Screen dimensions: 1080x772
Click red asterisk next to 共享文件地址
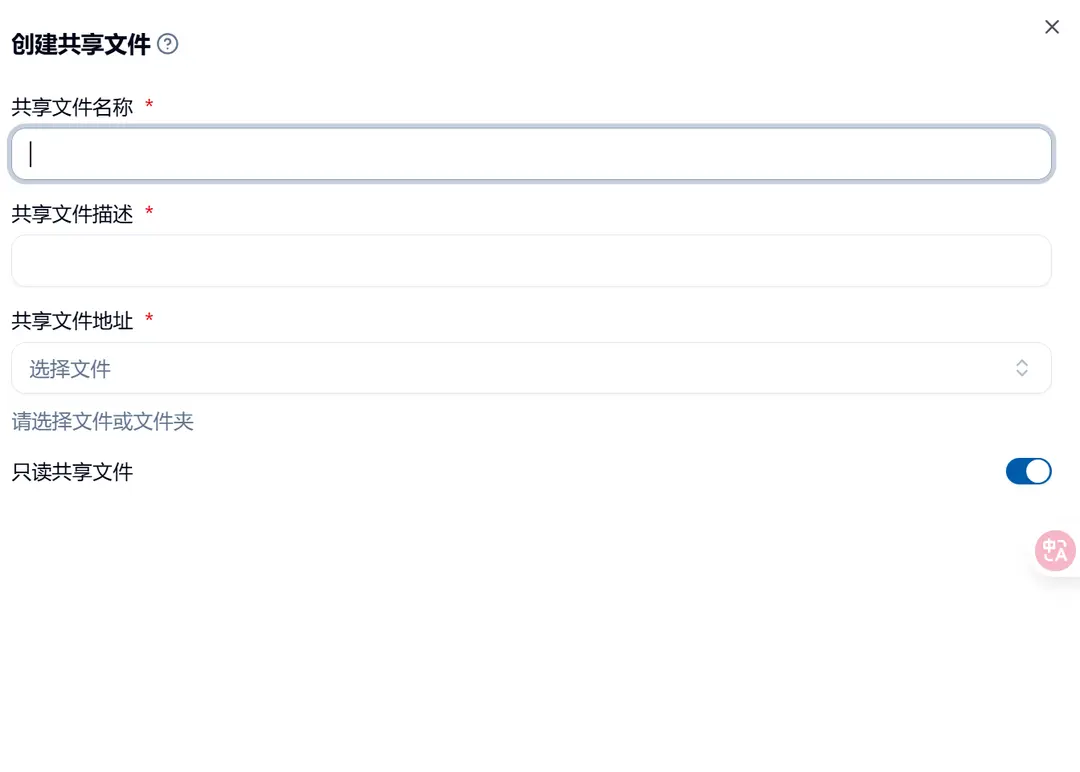[x=149, y=317]
